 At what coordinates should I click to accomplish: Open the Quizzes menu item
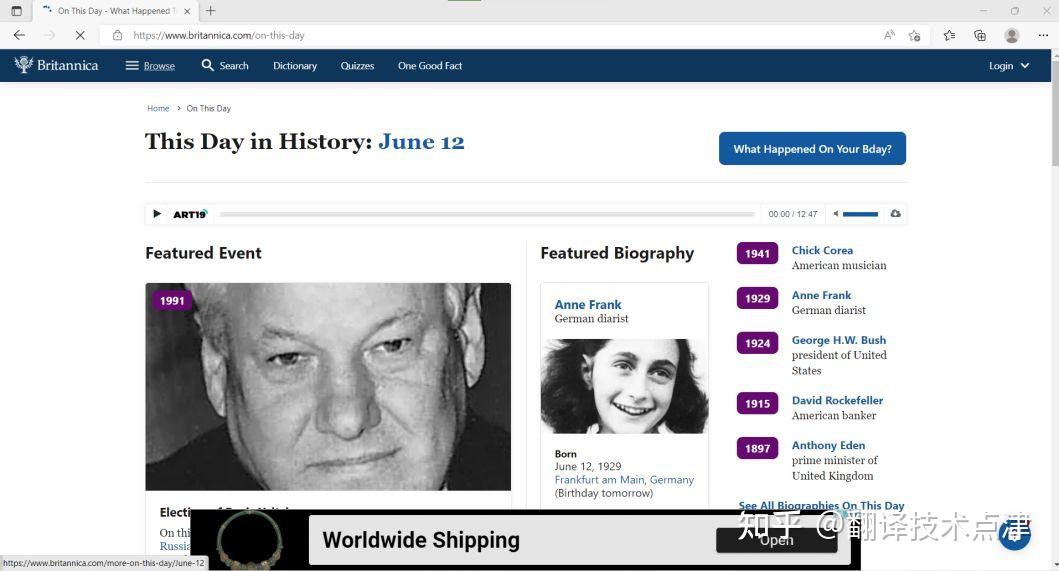tap(357, 66)
